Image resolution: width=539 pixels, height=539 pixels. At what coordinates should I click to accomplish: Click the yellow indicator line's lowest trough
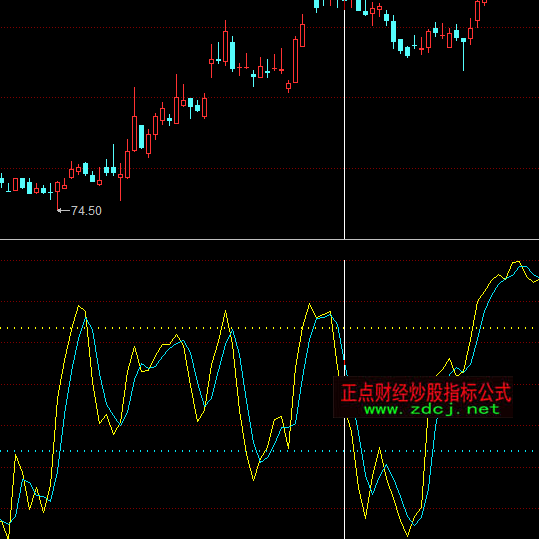408,535
